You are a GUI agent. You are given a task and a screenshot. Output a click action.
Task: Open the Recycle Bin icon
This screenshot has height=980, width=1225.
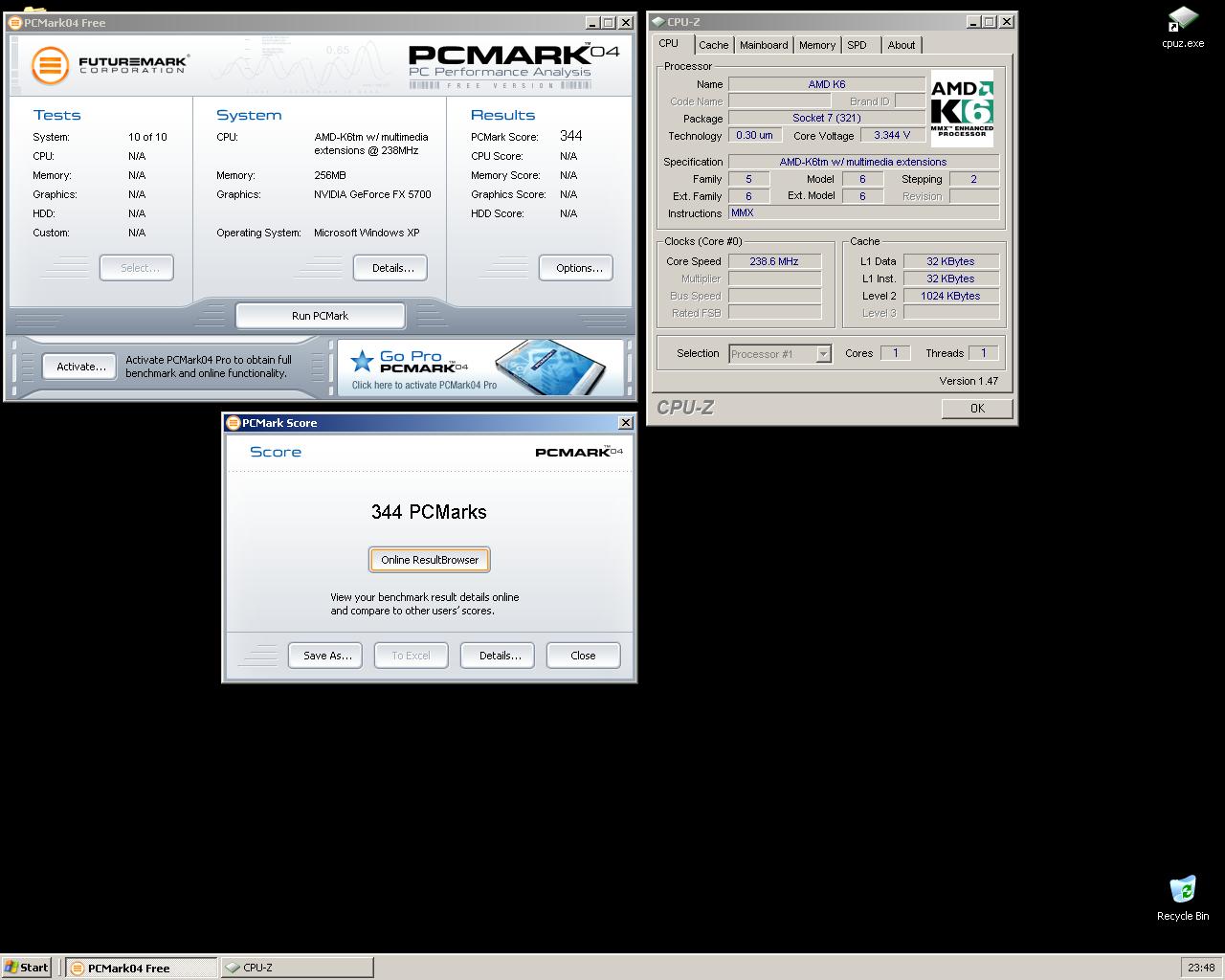(x=1183, y=898)
